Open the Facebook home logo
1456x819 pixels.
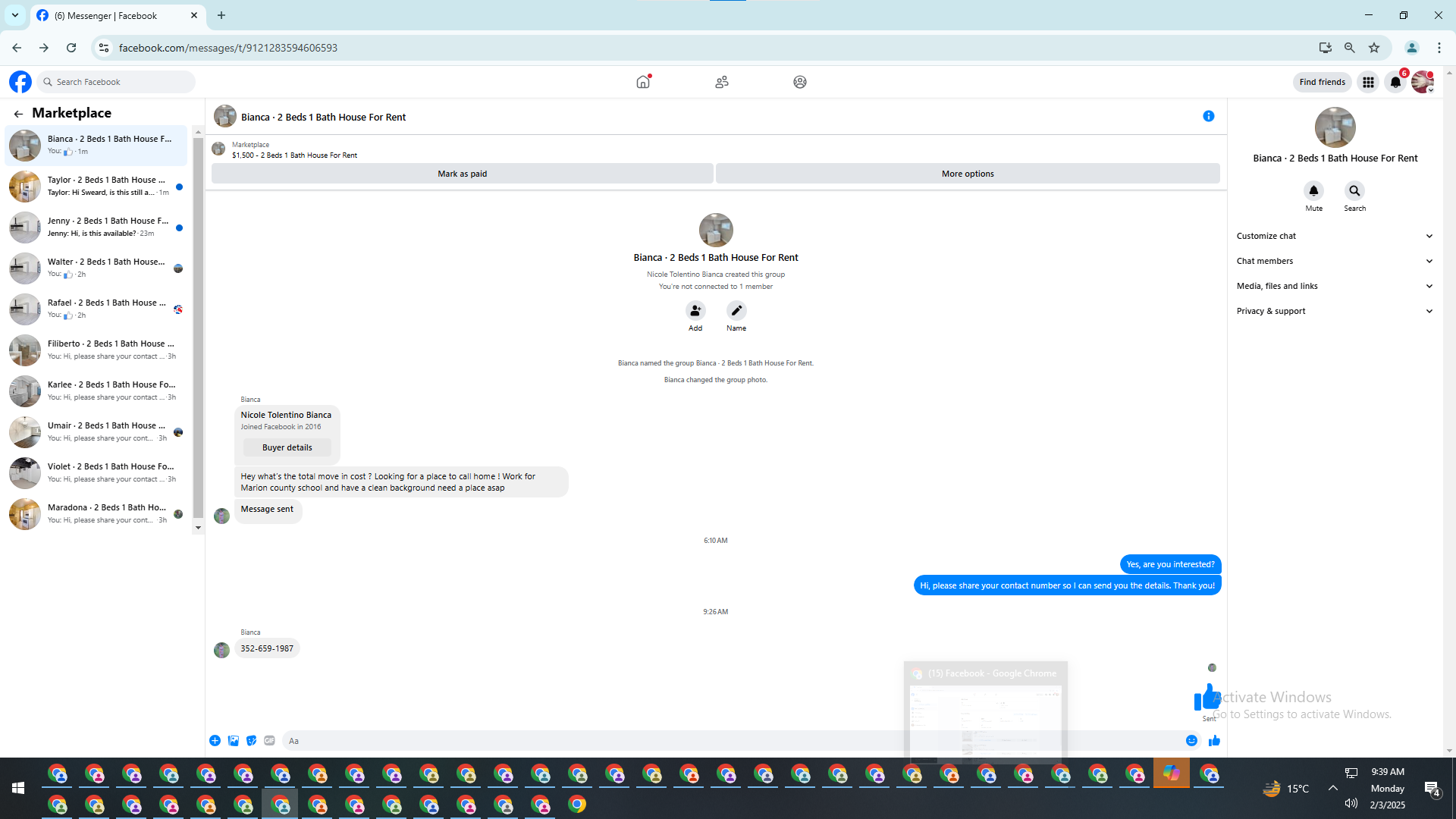click(20, 82)
